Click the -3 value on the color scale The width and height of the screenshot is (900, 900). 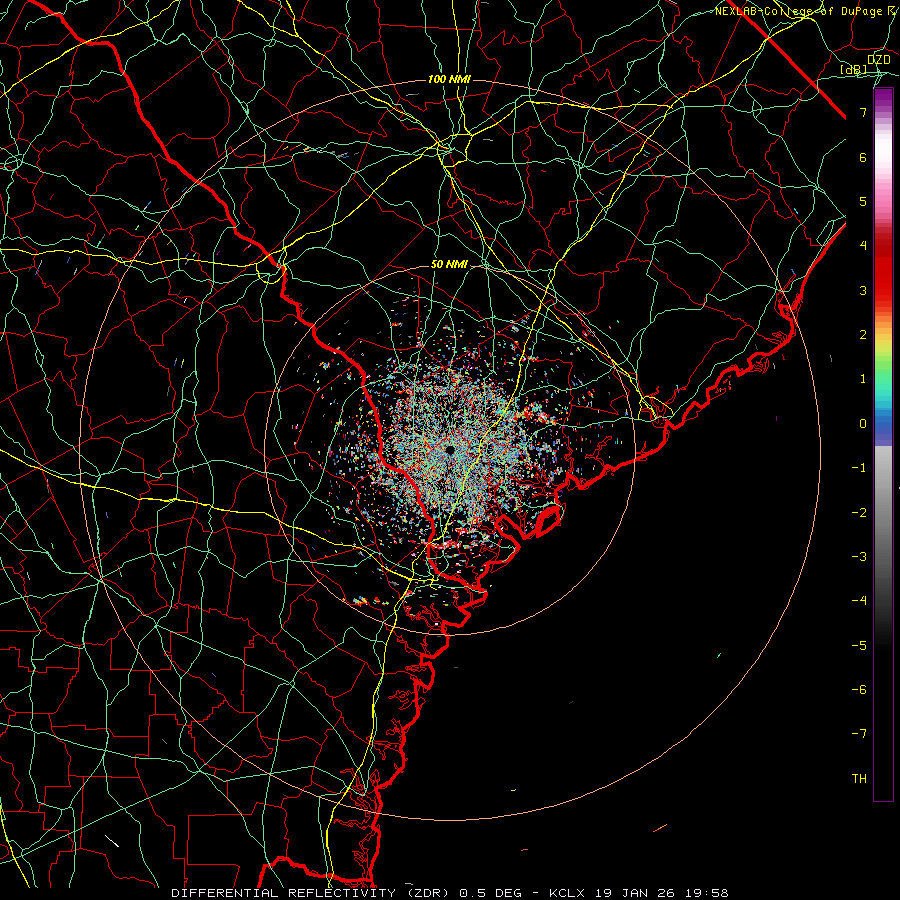pos(859,557)
